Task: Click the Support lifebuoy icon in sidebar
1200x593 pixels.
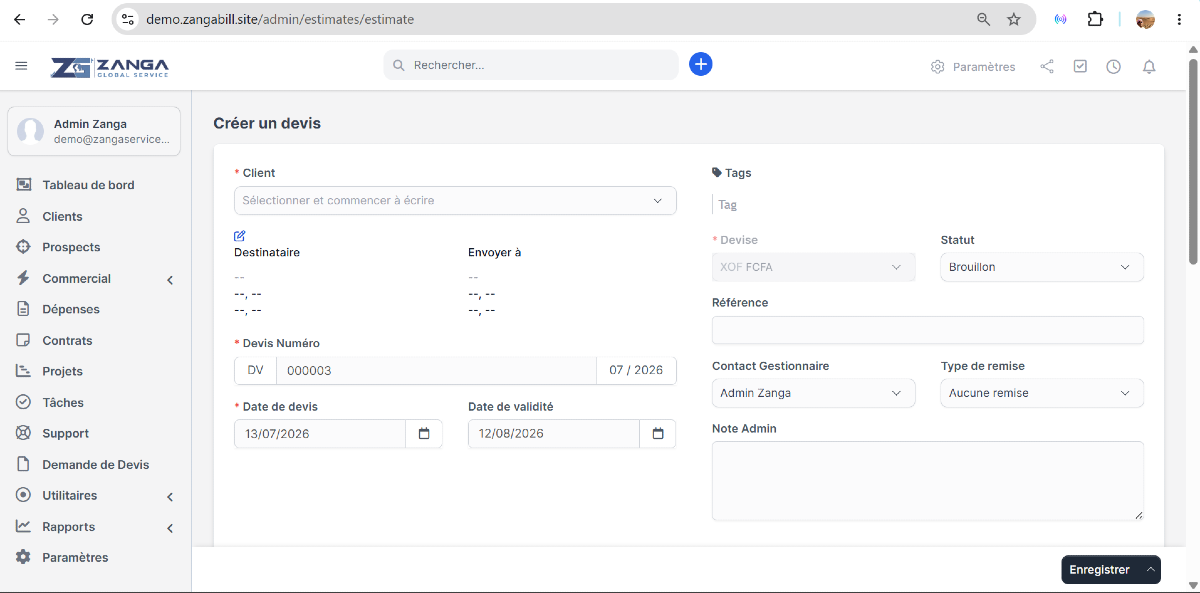Action: tap(23, 433)
